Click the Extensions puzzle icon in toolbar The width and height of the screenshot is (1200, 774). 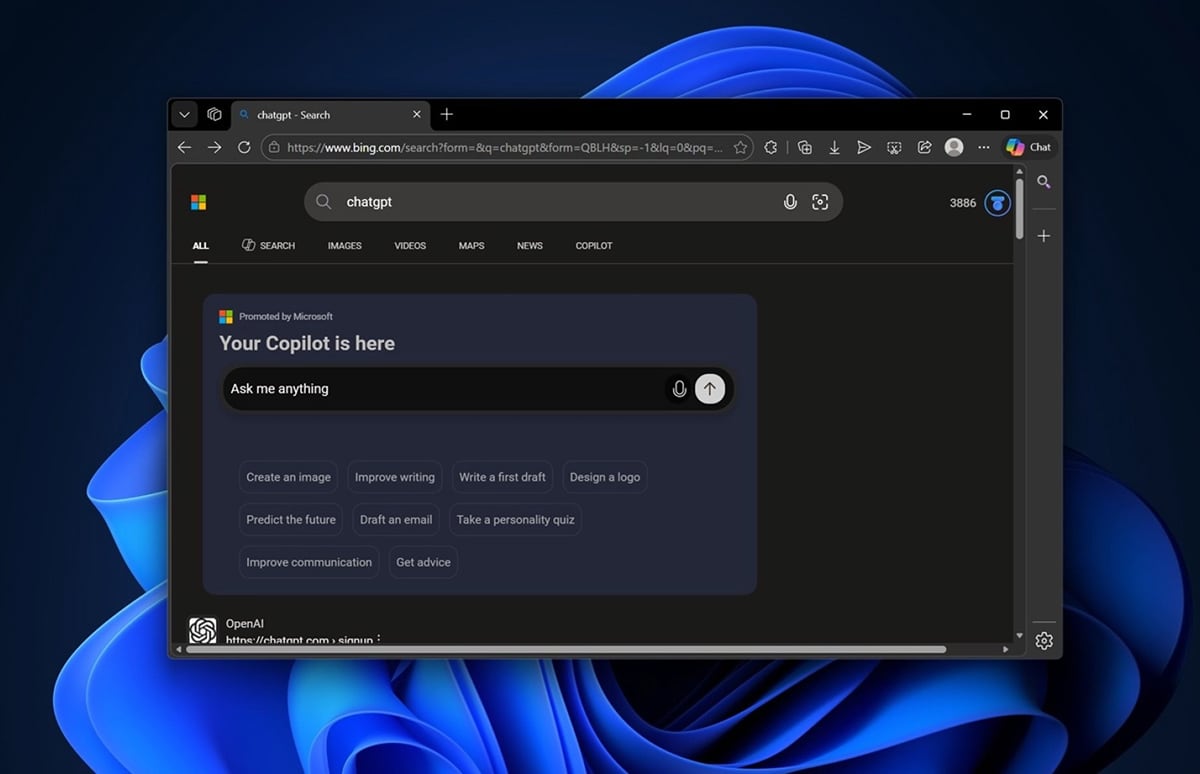[770, 147]
